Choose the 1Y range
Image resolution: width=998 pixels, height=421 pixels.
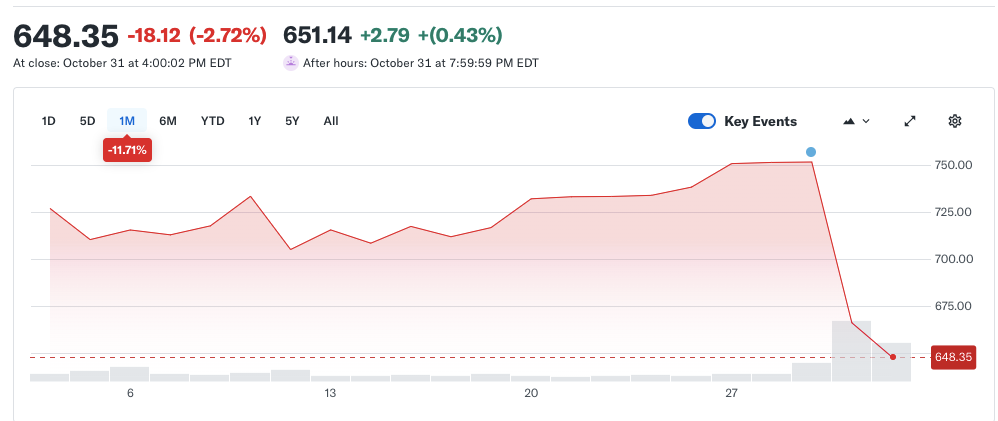(x=255, y=121)
